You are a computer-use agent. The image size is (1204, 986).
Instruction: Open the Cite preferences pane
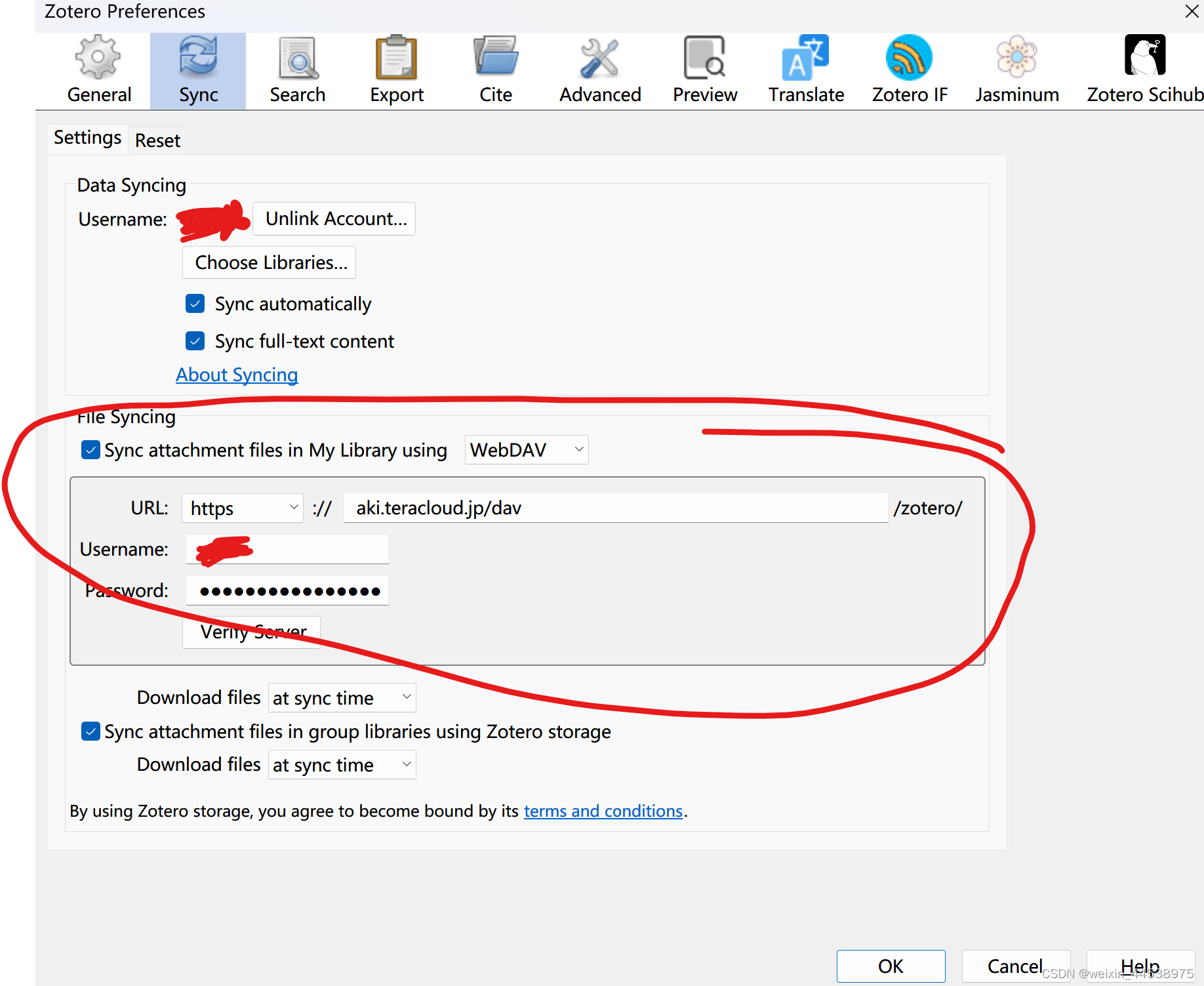click(496, 71)
